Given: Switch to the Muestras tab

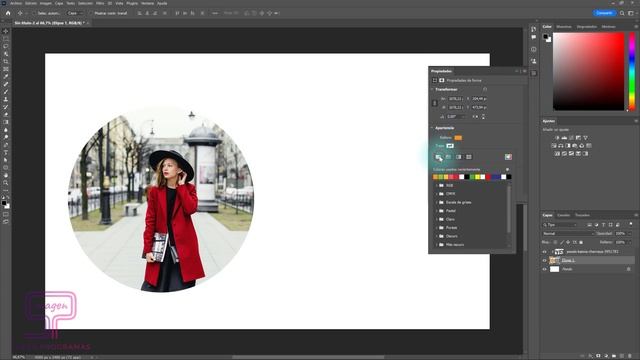Looking at the screenshot, I should tap(564, 27).
